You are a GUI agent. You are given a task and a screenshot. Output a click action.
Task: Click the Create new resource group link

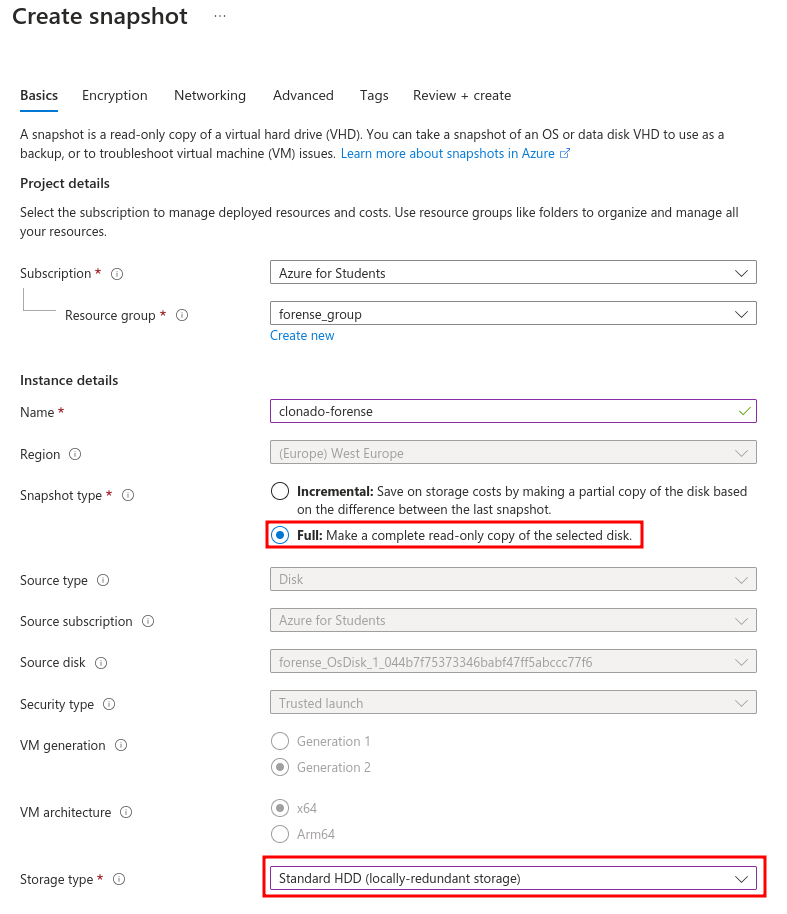(302, 336)
